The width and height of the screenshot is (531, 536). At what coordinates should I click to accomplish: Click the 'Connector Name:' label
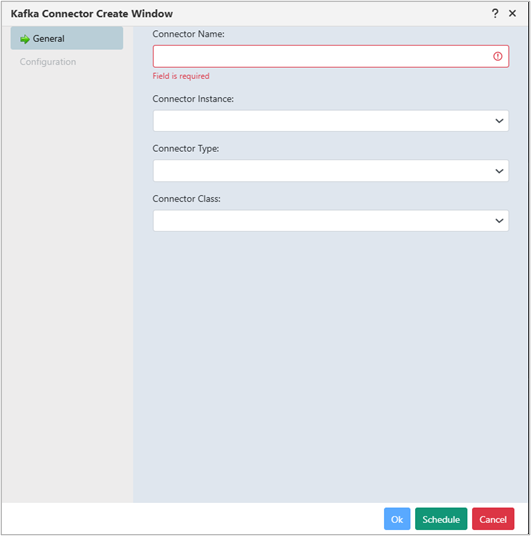point(188,34)
